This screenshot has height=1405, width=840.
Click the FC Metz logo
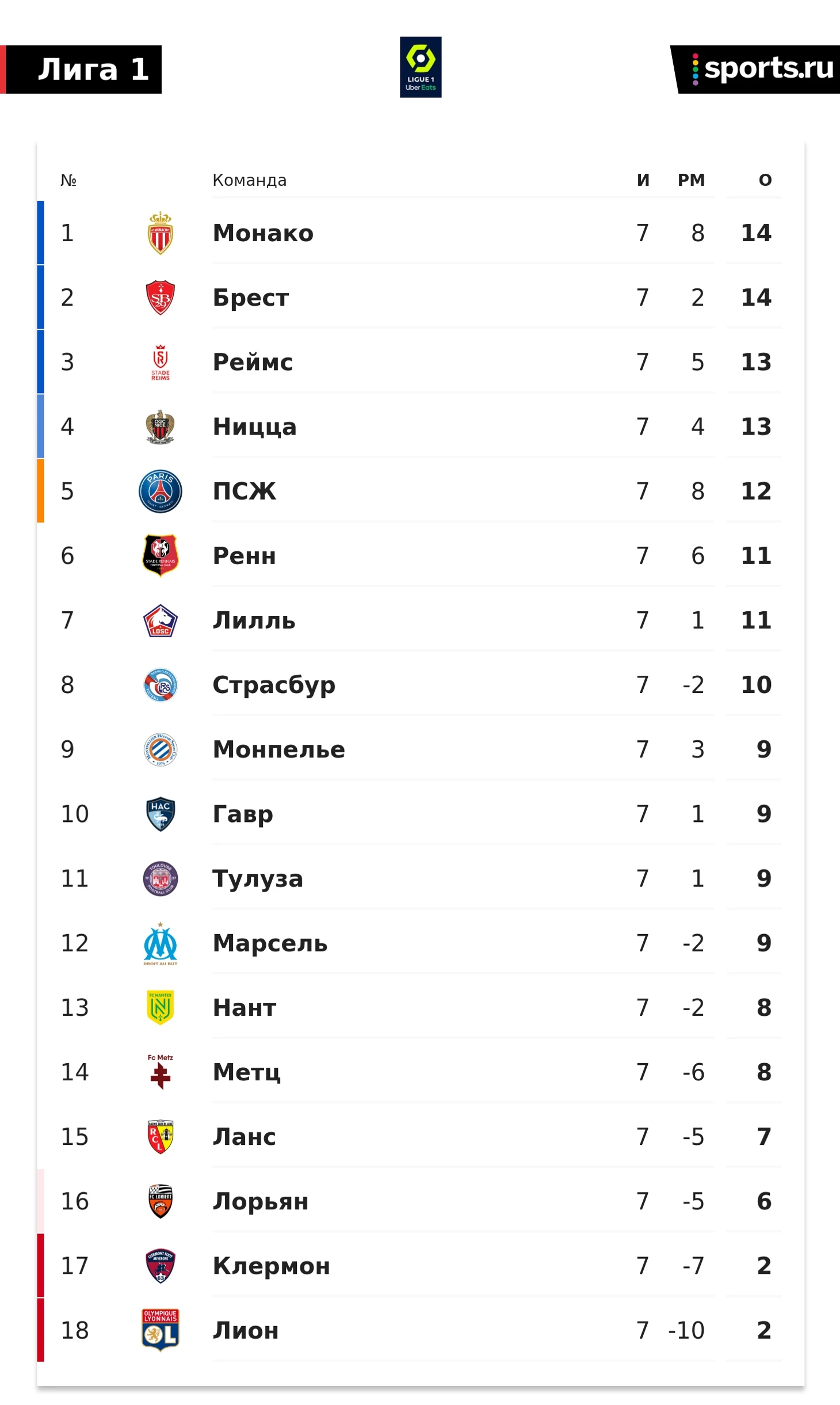[x=161, y=1072]
